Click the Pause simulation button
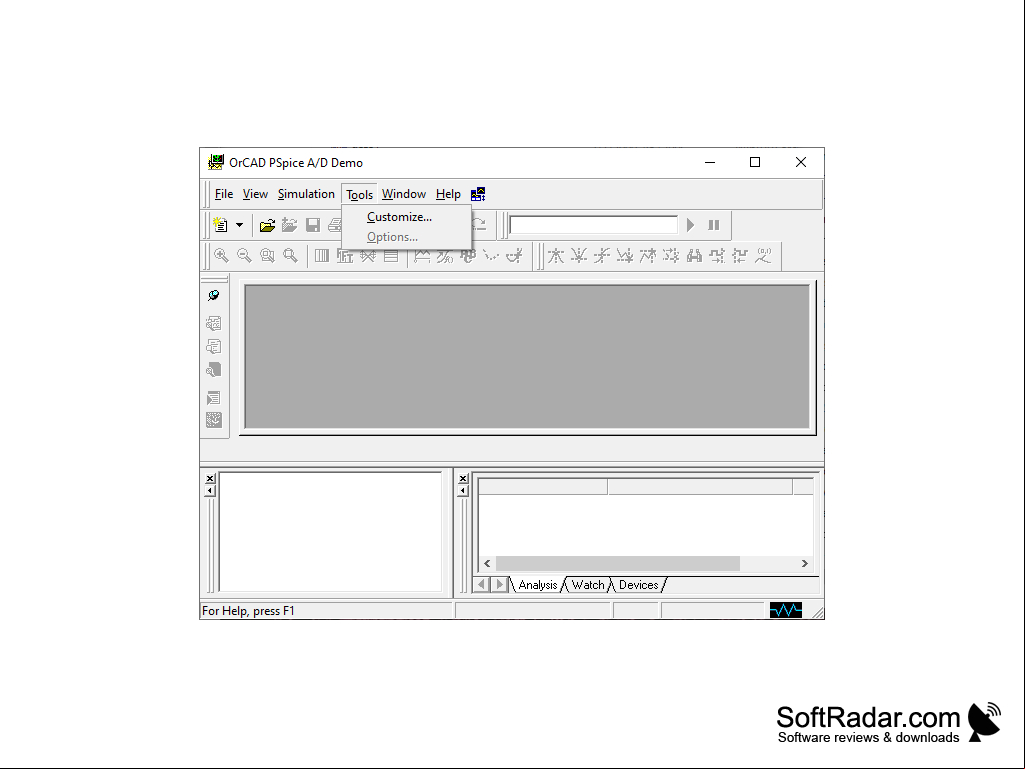This screenshot has width=1025, height=769. tap(714, 226)
